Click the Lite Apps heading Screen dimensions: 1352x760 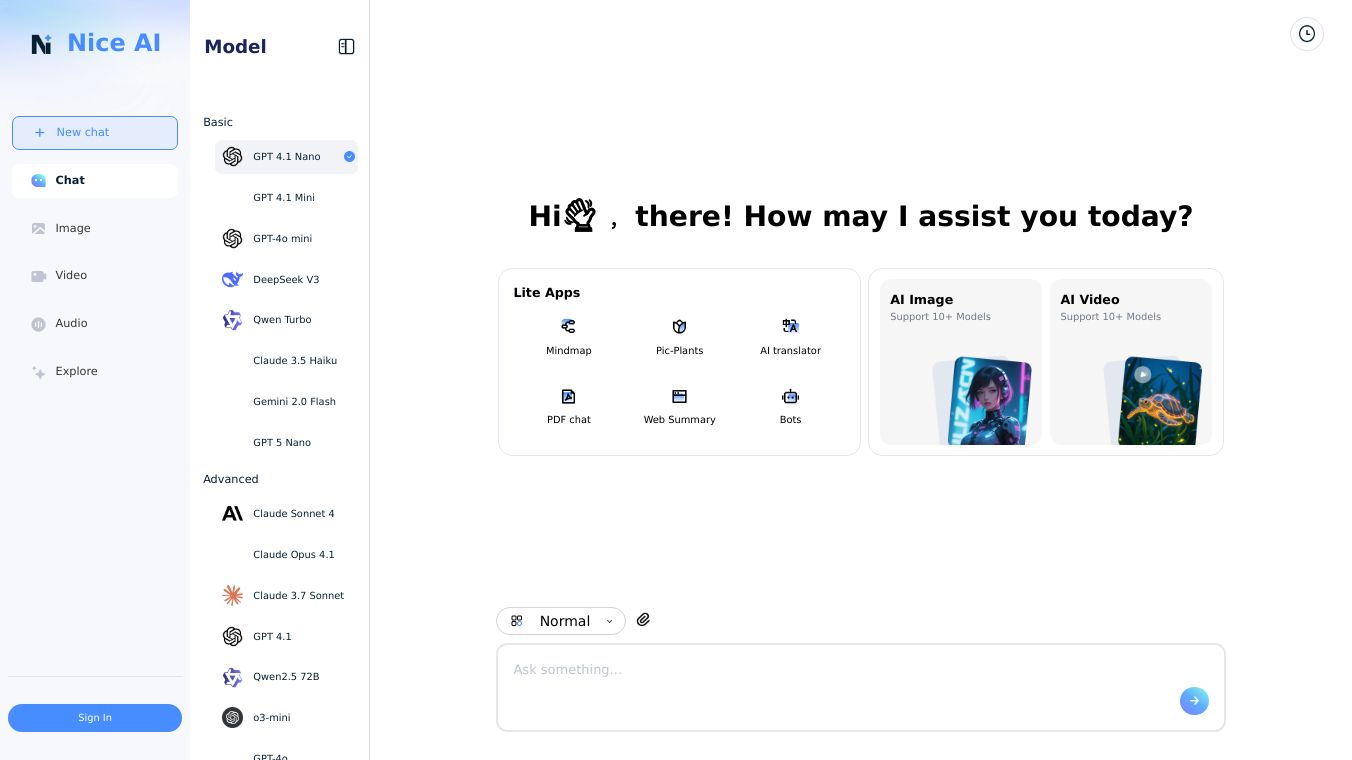pos(547,293)
